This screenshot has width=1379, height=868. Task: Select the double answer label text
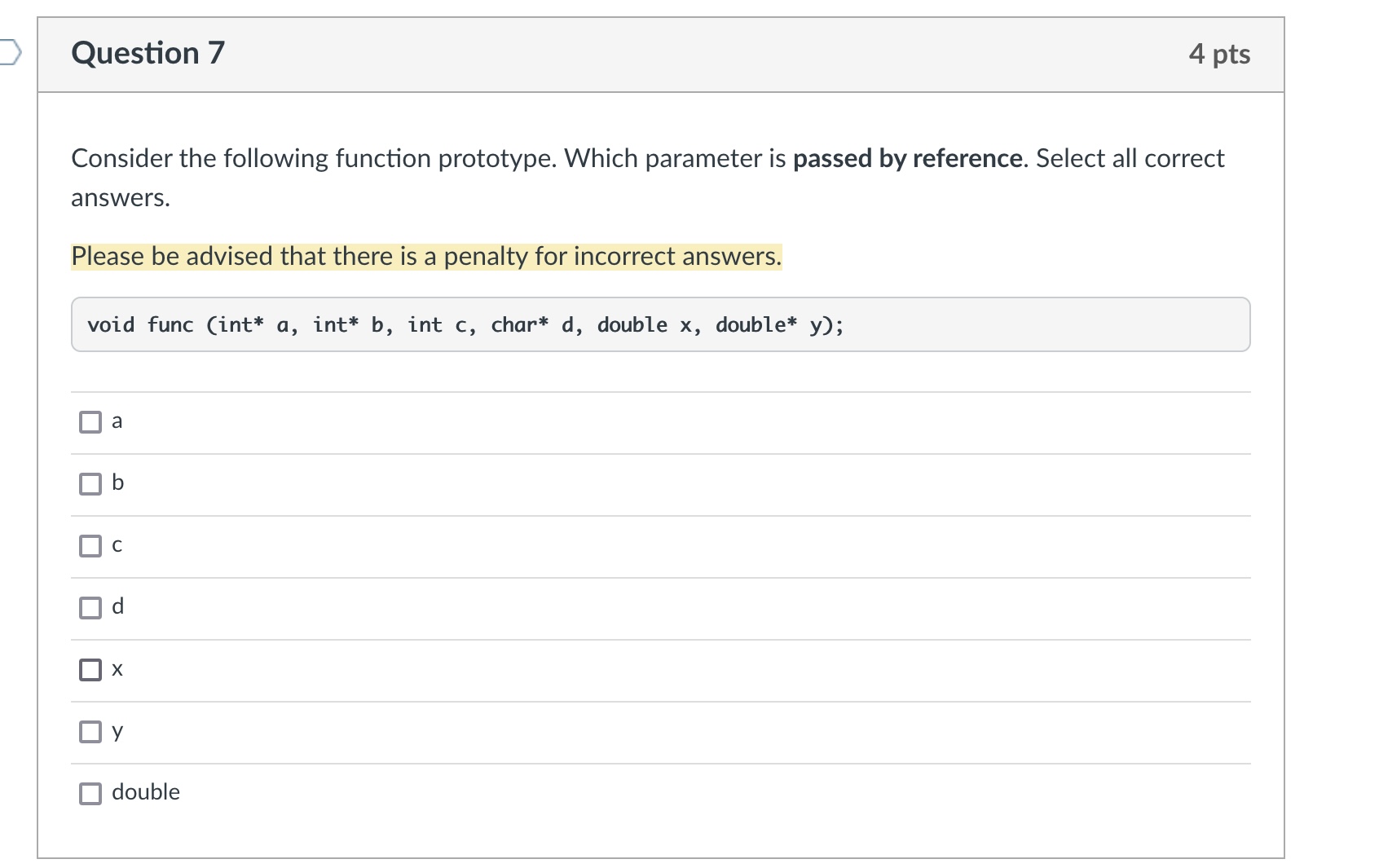point(145,791)
